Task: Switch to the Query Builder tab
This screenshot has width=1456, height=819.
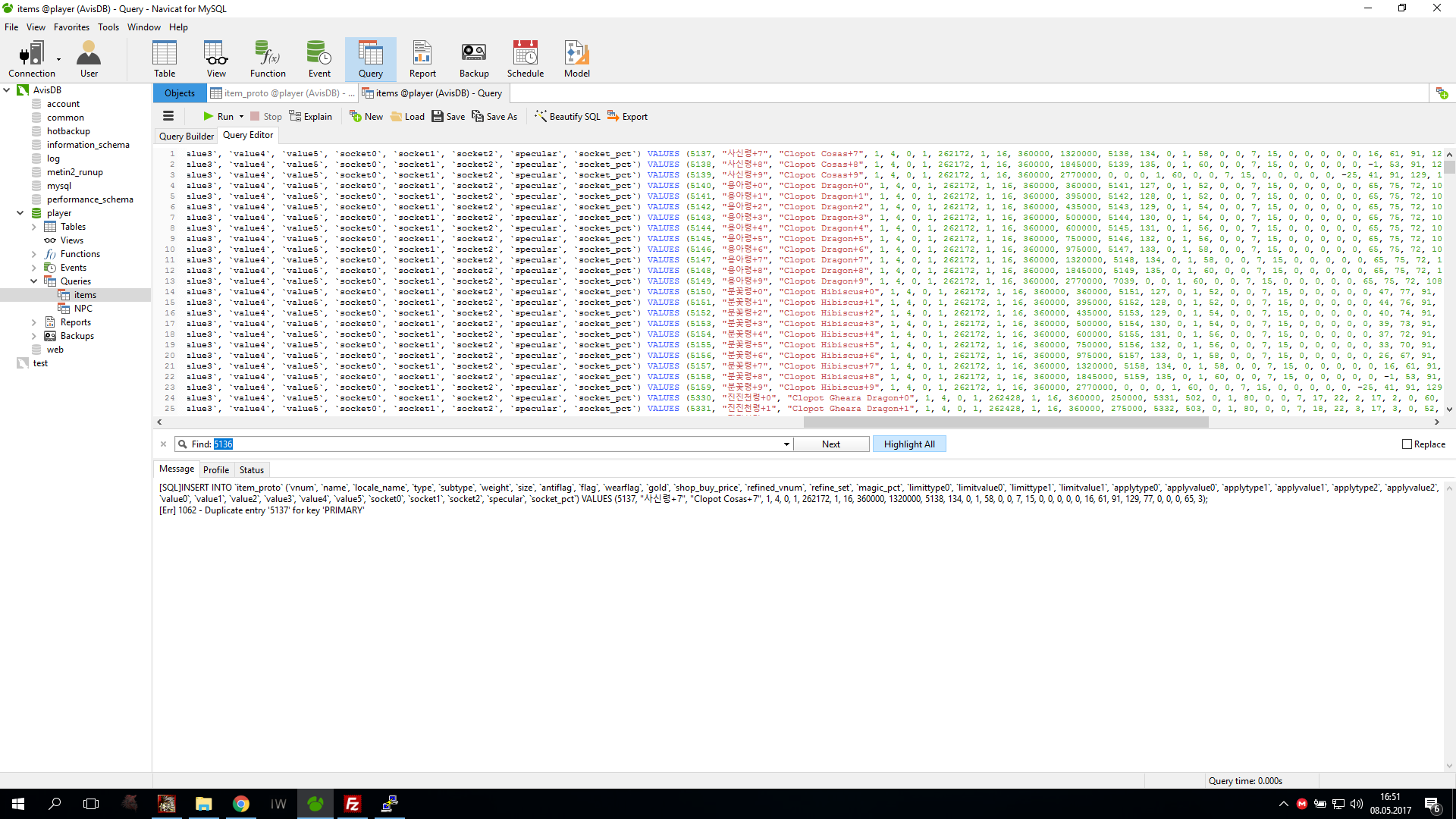Action: coord(186,136)
